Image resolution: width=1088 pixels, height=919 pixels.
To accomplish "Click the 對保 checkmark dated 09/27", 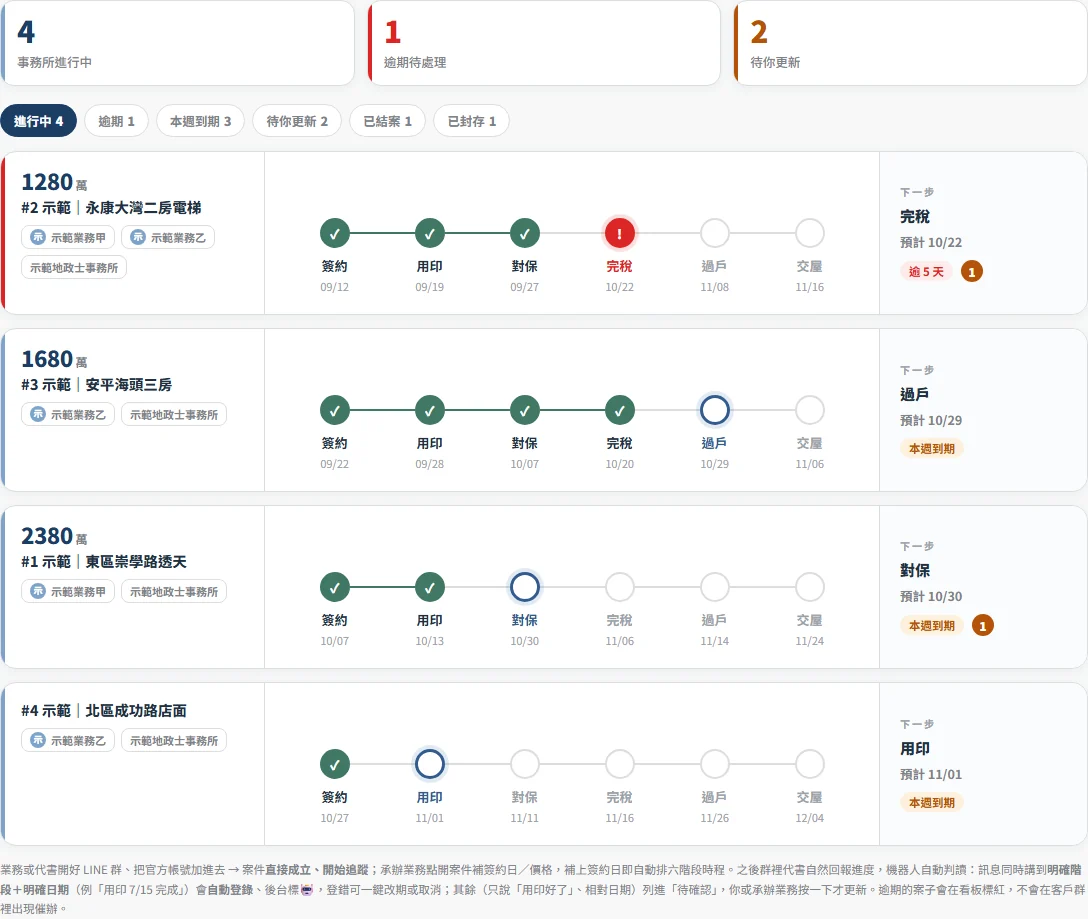I will [525, 233].
